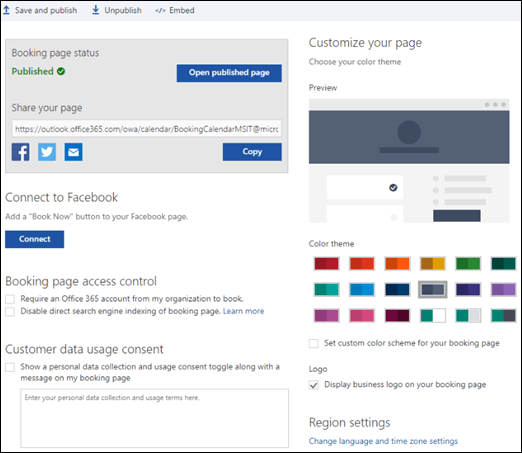The width and height of the screenshot is (522, 453).
Task: Share booking page via Twitter icon
Action: (47, 152)
